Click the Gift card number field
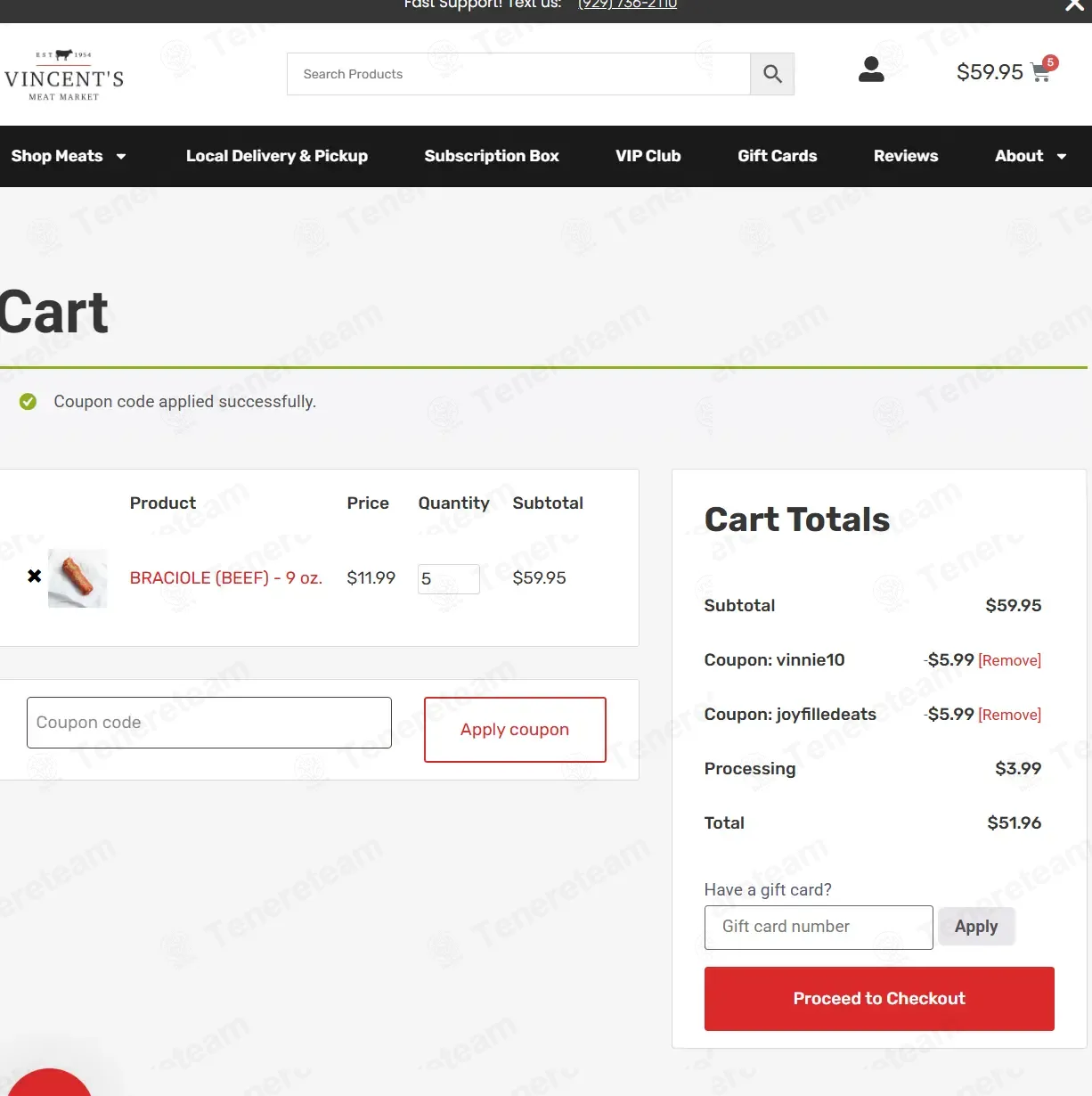The height and width of the screenshot is (1096, 1092). tap(819, 927)
